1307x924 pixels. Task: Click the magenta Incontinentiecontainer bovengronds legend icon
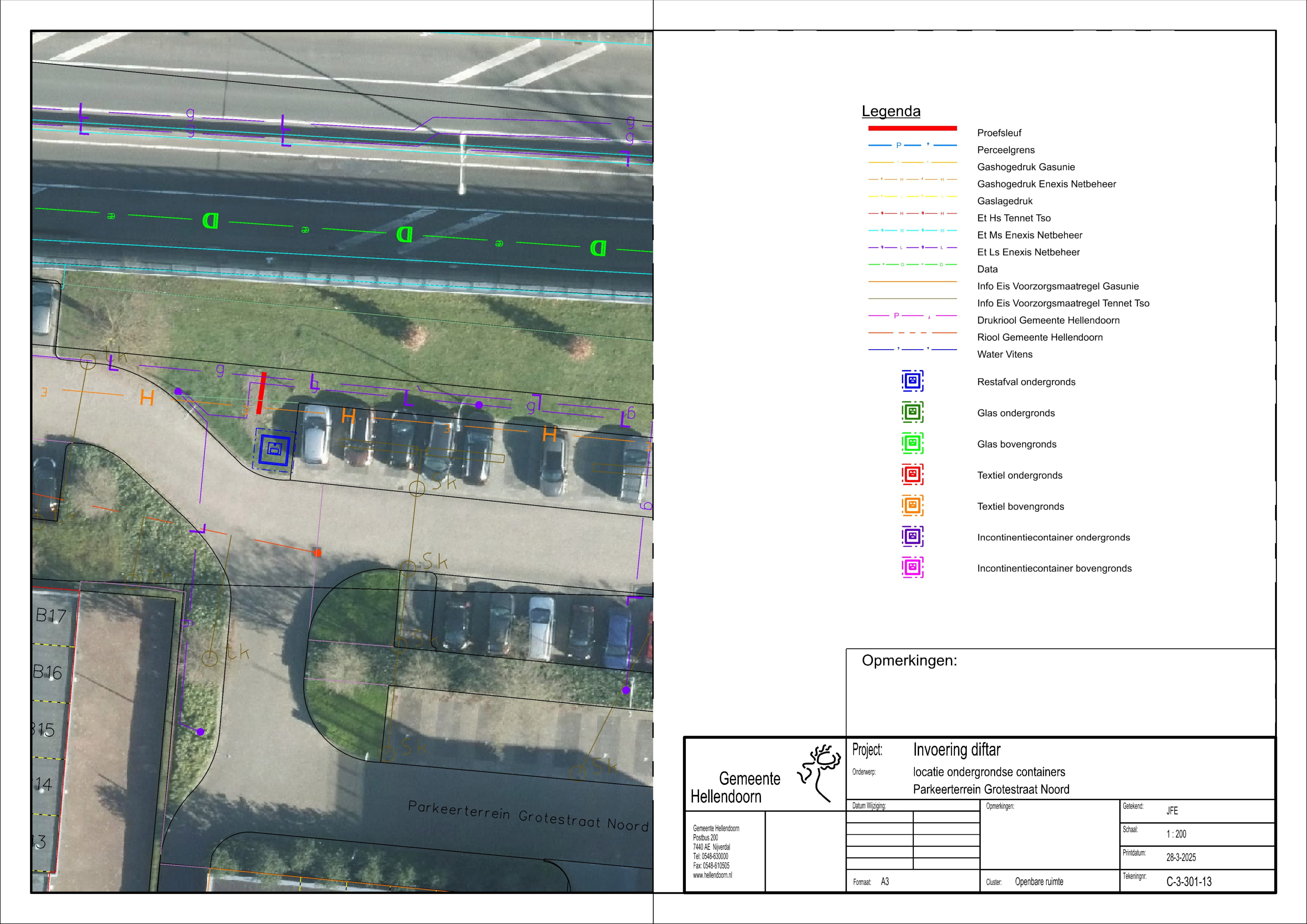point(912,567)
